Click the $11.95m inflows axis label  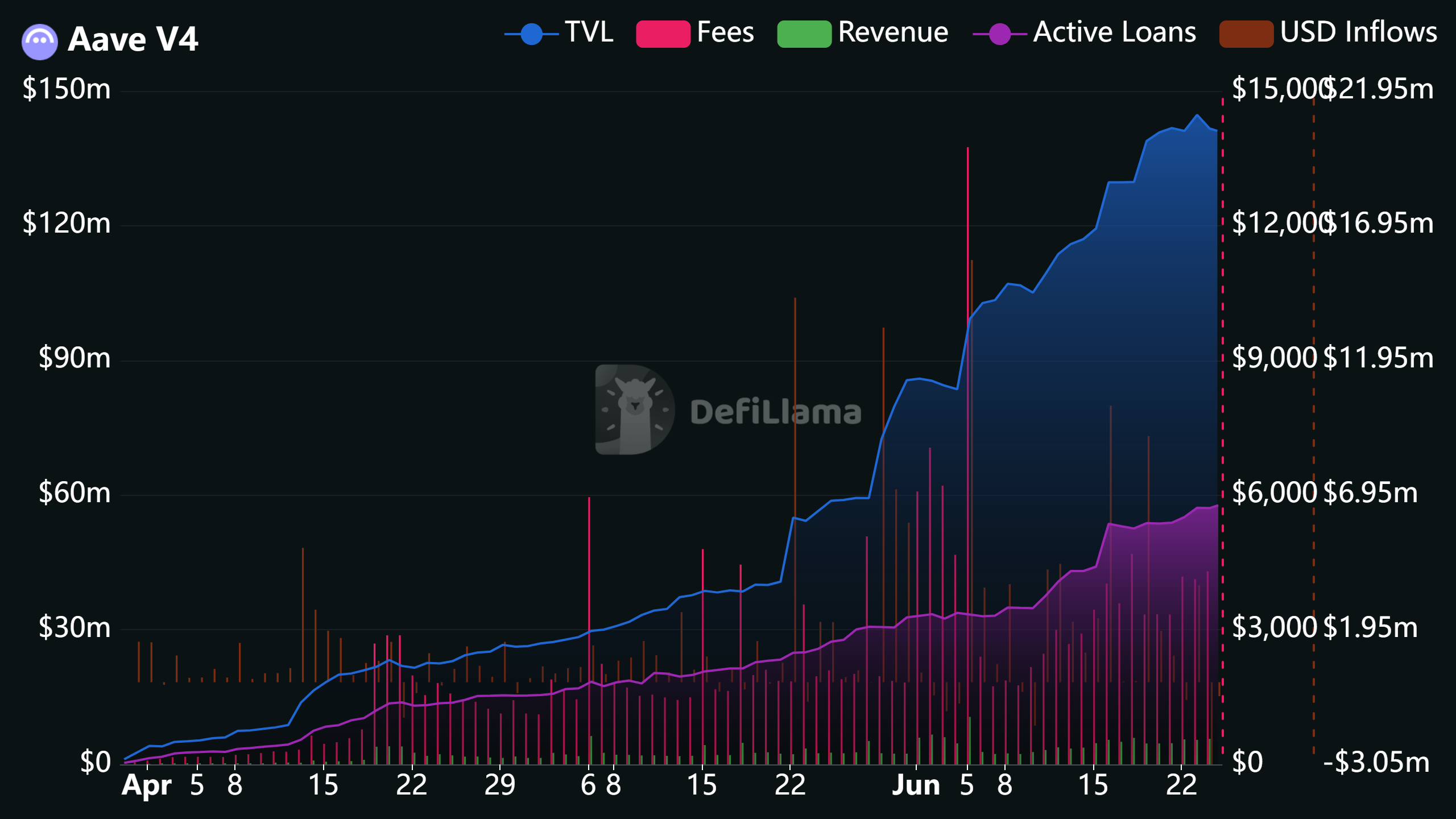coord(1379,358)
